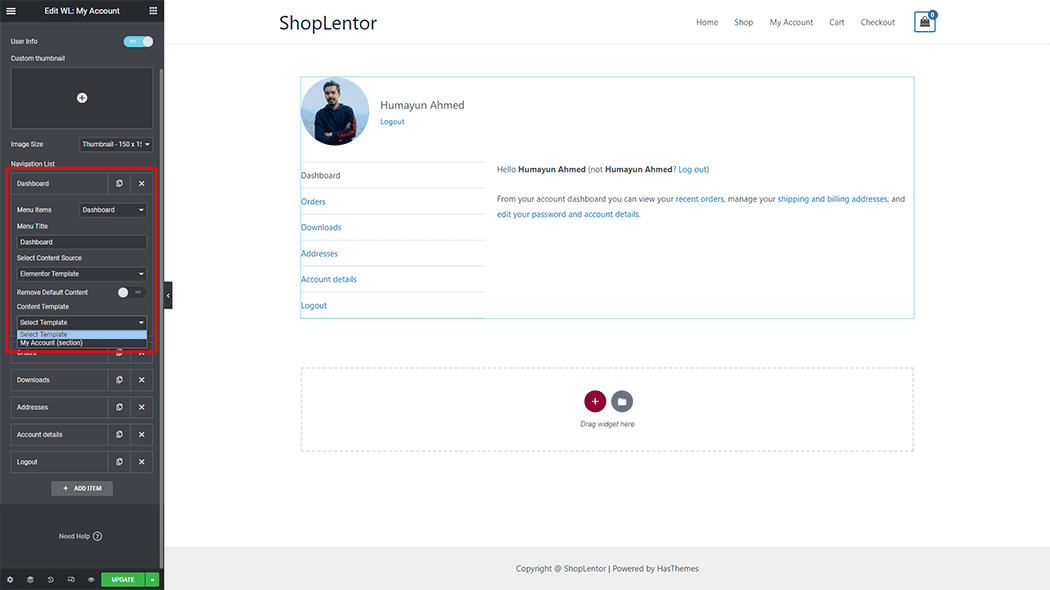Image resolution: width=1050 pixels, height=590 pixels.
Task: Open the widgets grid panel icon
Action: pos(153,10)
